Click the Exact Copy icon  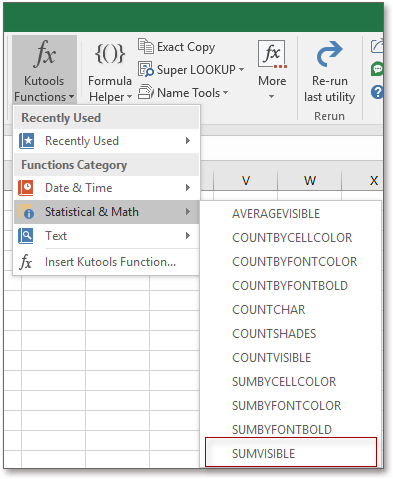click(146, 46)
